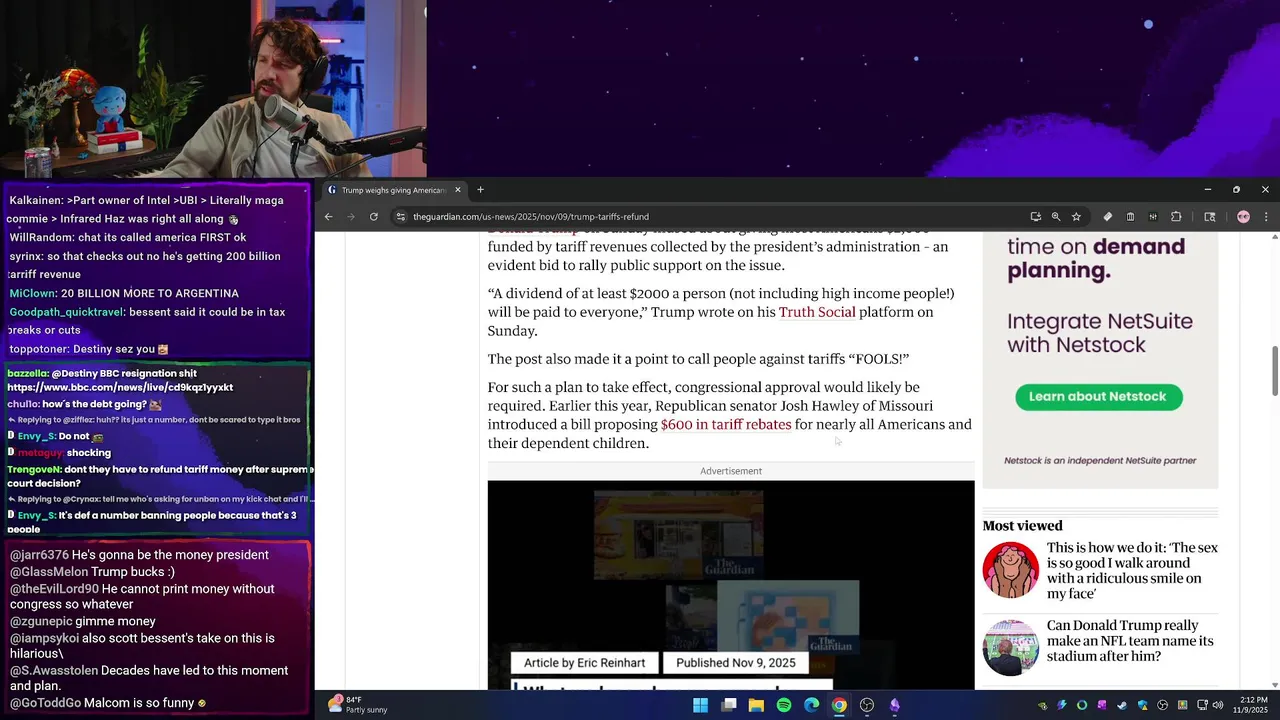Click the cartoon face thumbnail in Most viewed
Image resolution: width=1280 pixels, height=720 pixels.
pos(1011,570)
